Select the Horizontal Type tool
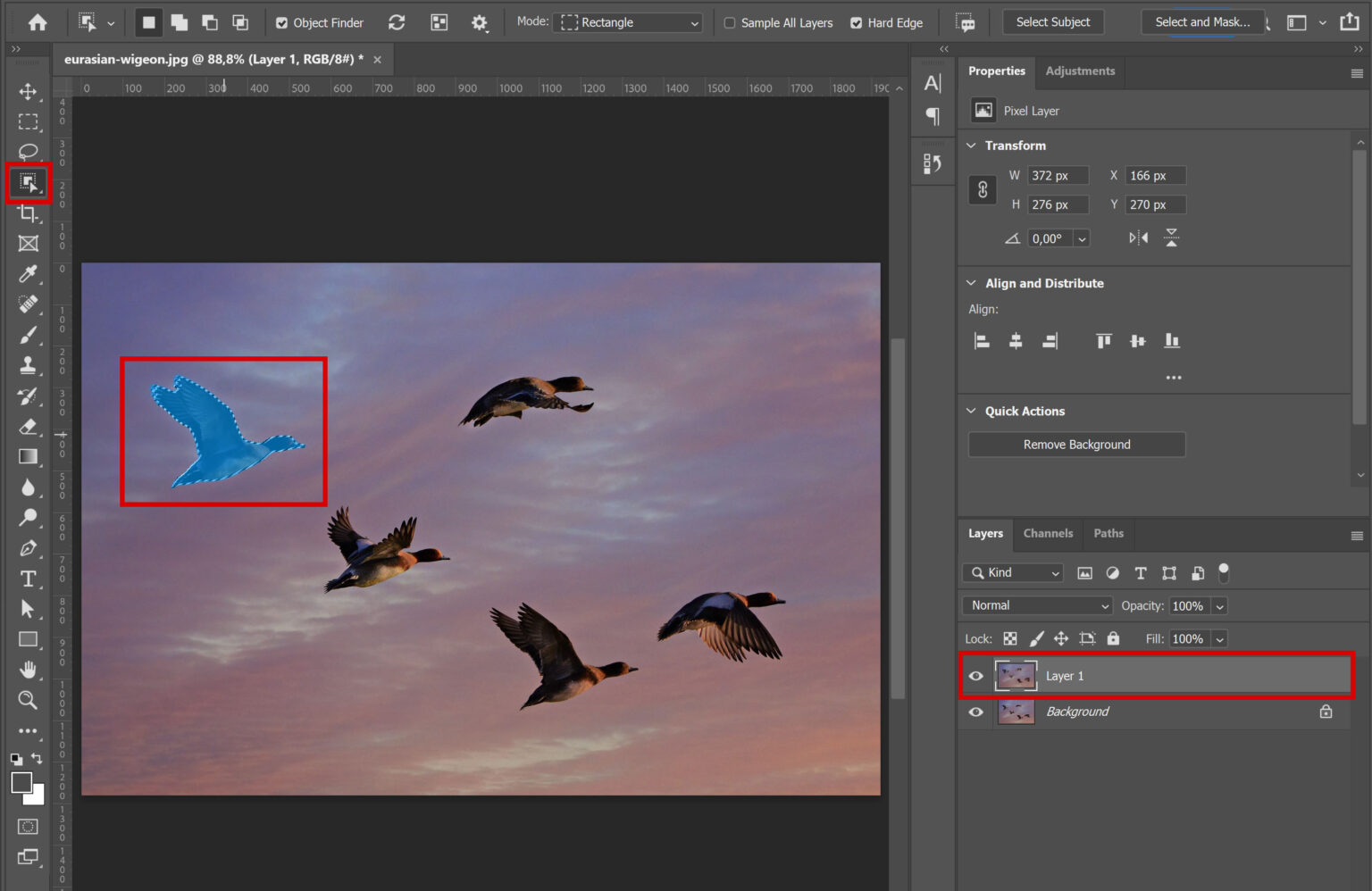Image resolution: width=1372 pixels, height=891 pixels. (x=28, y=579)
